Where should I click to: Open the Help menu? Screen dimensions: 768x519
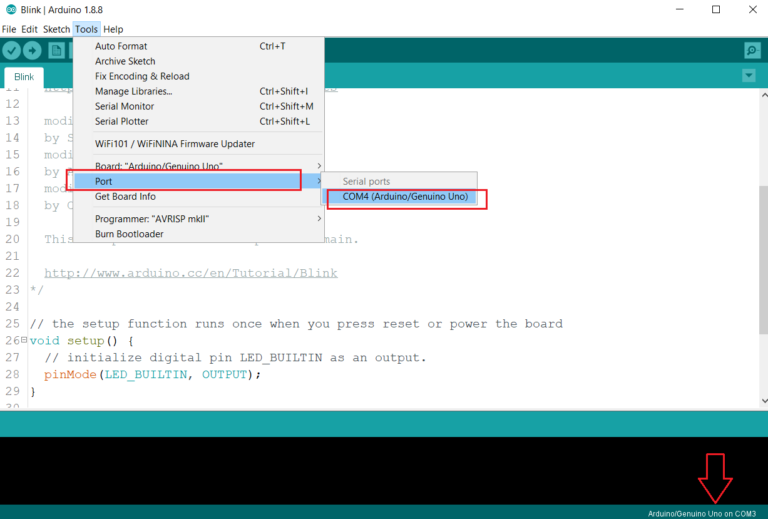click(x=113, y=29)
